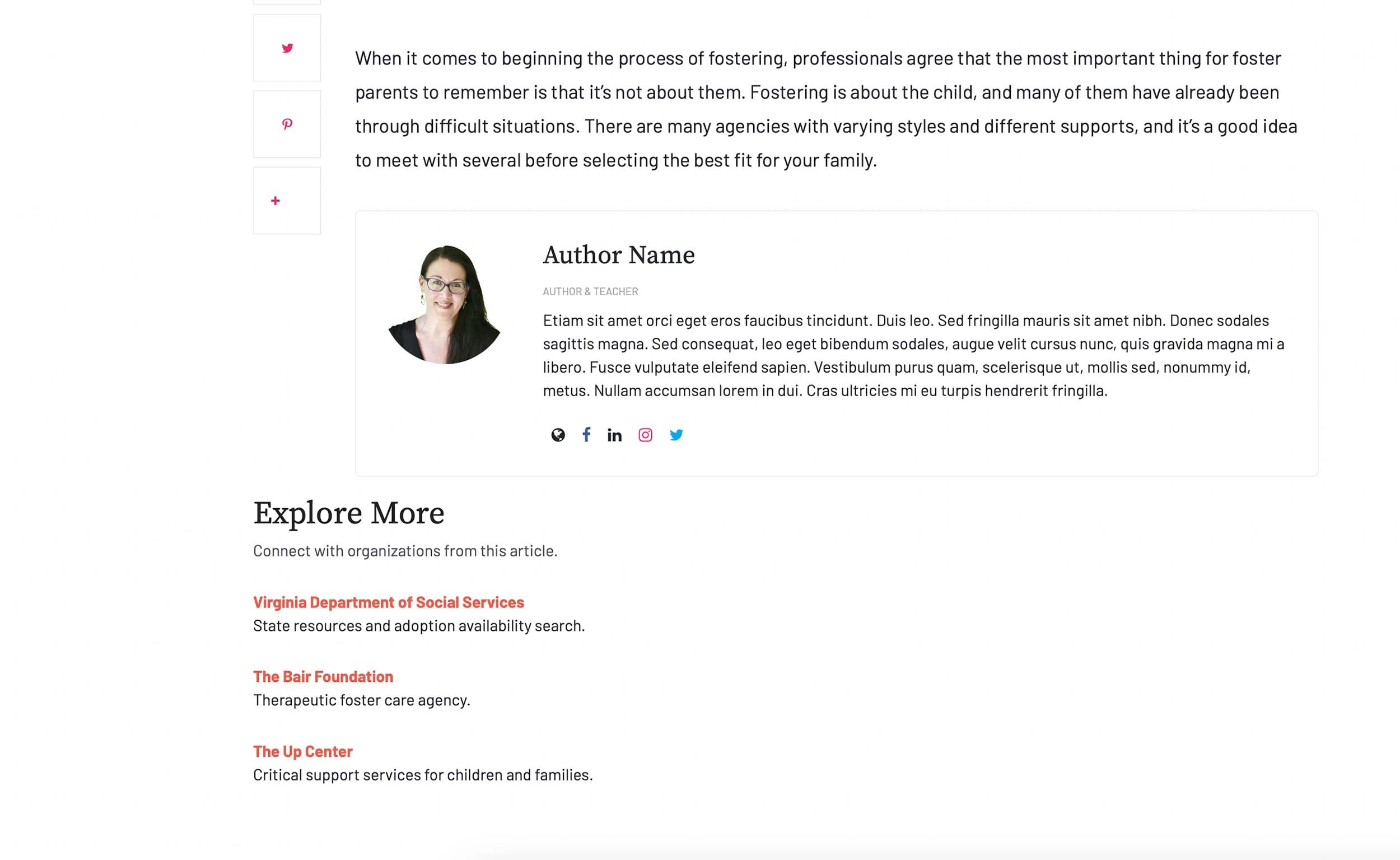Screen dimensions: 1400x860
Task: Click the 'Therapeutic foster care agency' description
Action: 362,700
